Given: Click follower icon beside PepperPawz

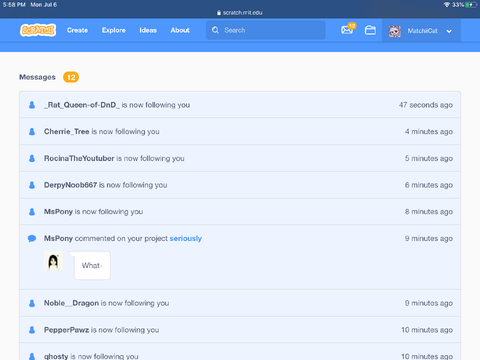Looking at the screenshot, I should tap(32, 330).
